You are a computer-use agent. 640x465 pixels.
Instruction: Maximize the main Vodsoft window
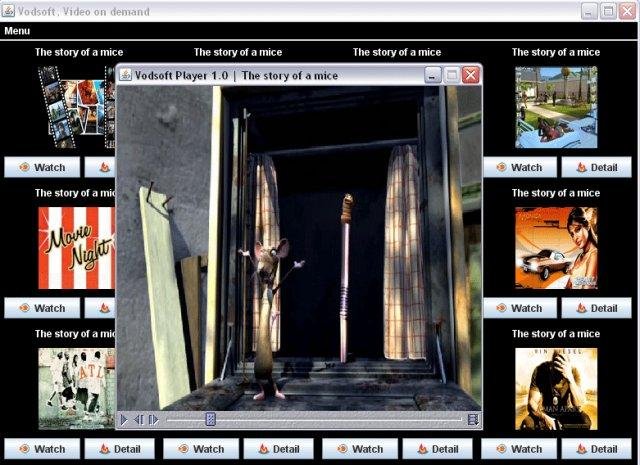(x=608, y=11)
